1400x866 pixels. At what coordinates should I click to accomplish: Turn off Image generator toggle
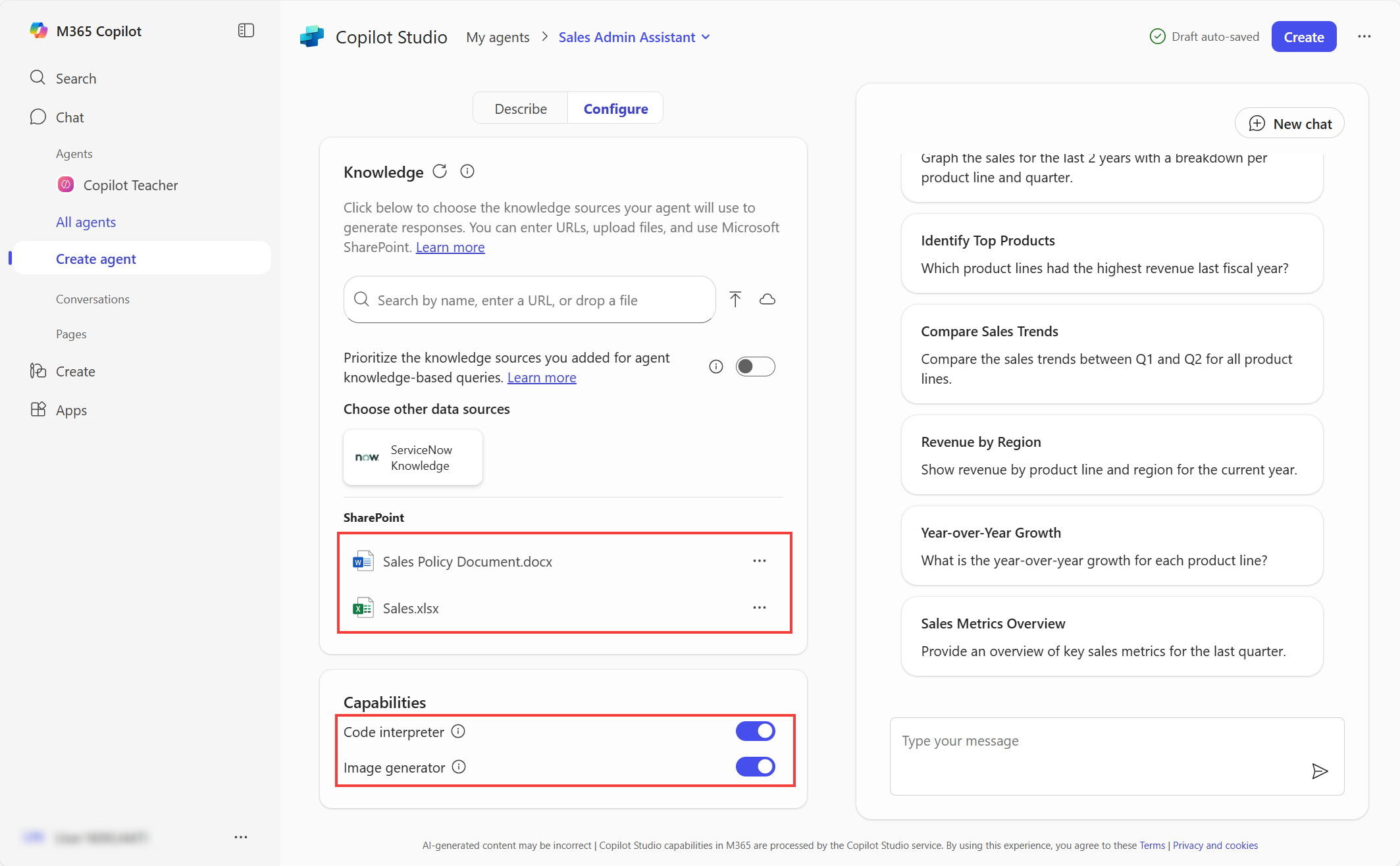click(755, 767)
